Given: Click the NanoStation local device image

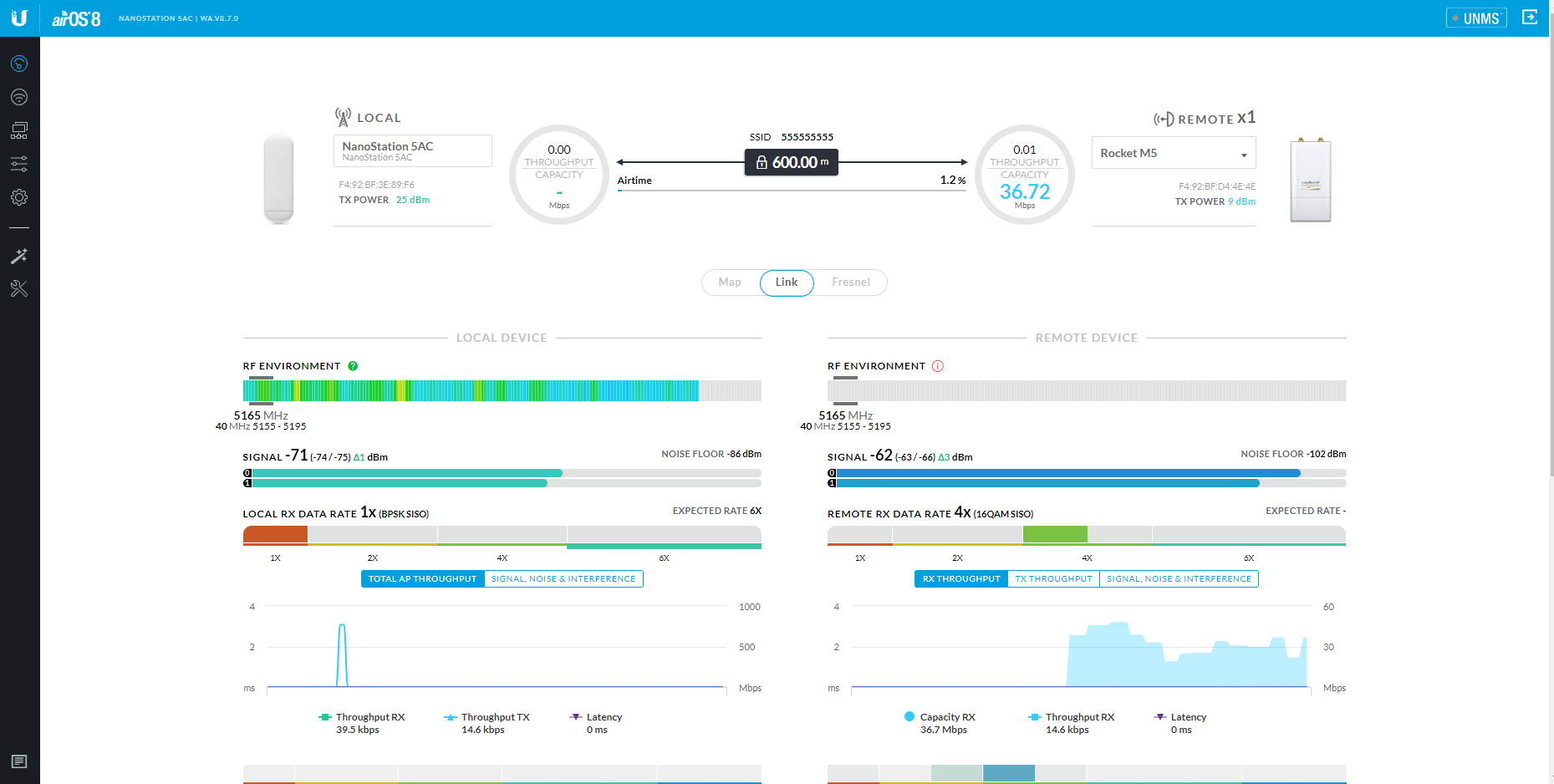Looking at the screenshot, I should coord(278,178).
